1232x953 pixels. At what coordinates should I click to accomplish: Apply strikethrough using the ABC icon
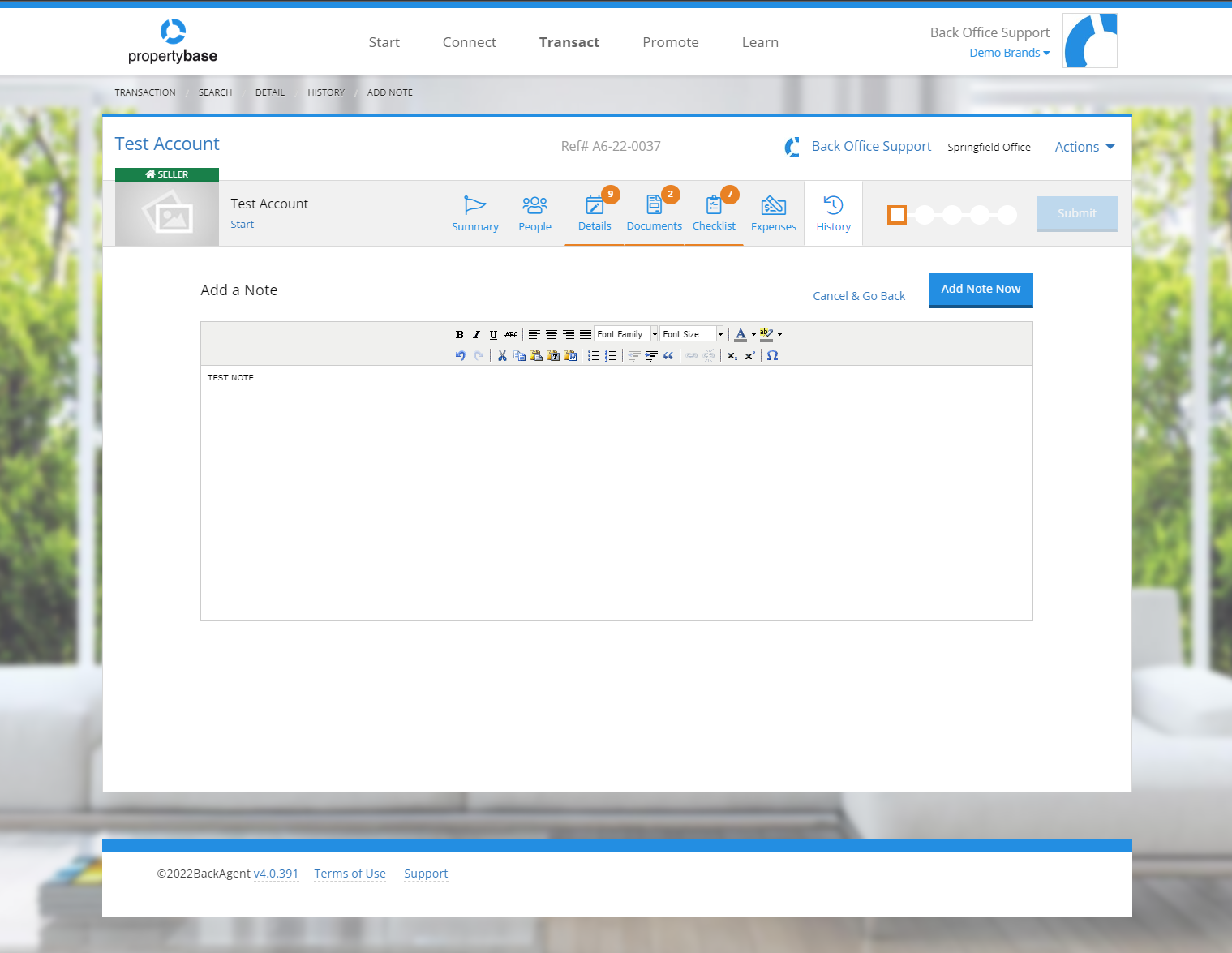(510, 334)
